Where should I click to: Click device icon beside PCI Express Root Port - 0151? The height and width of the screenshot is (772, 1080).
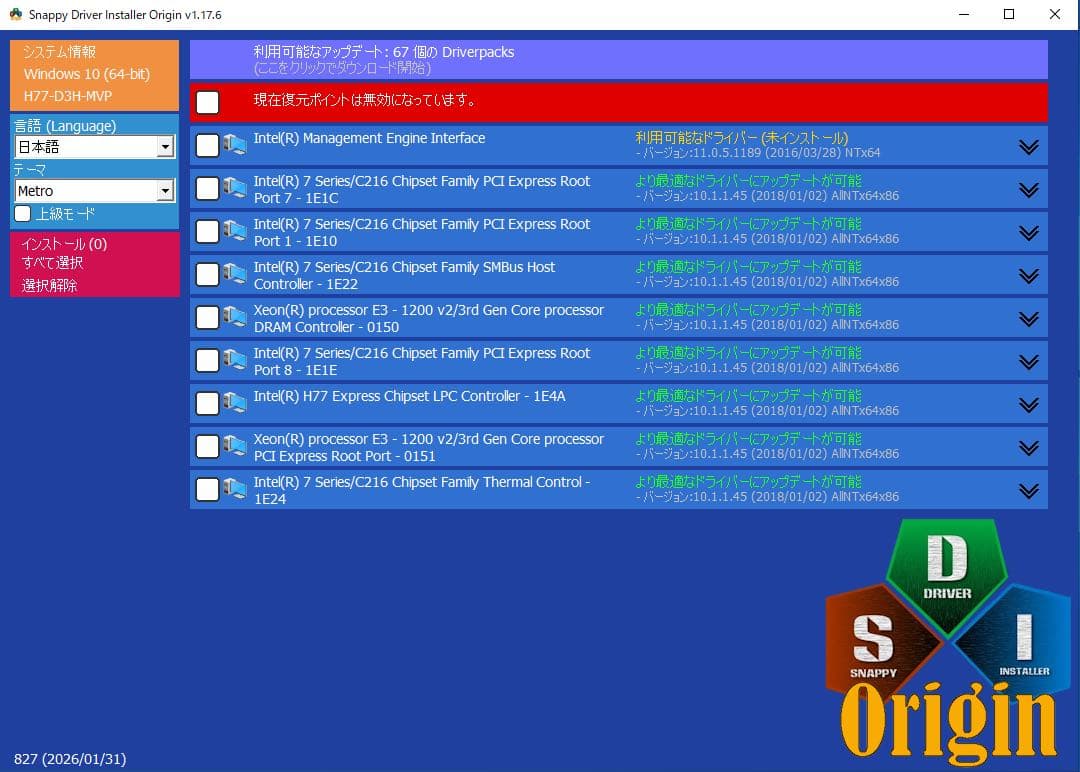[235, 446]
